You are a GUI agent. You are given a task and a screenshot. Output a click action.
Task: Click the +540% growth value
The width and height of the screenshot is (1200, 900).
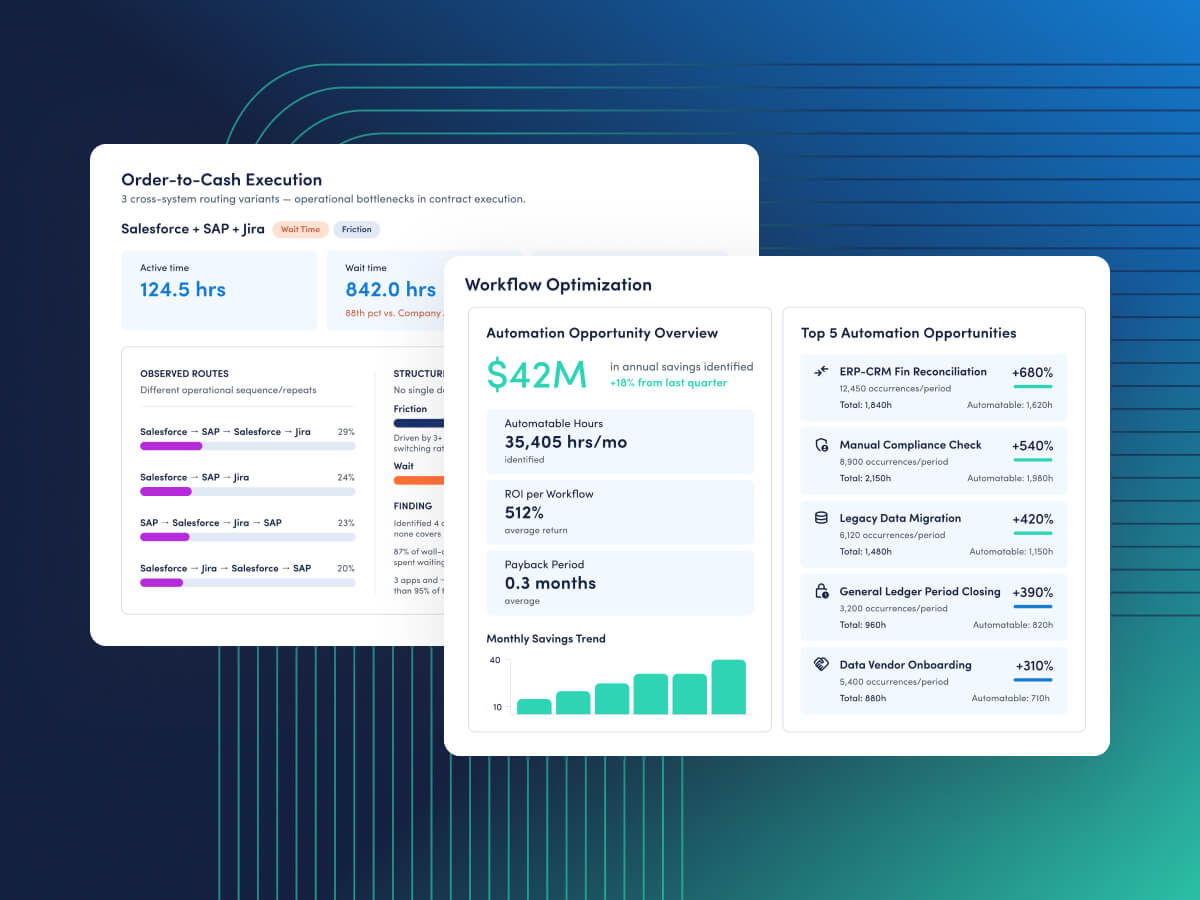pos(1032,446)
